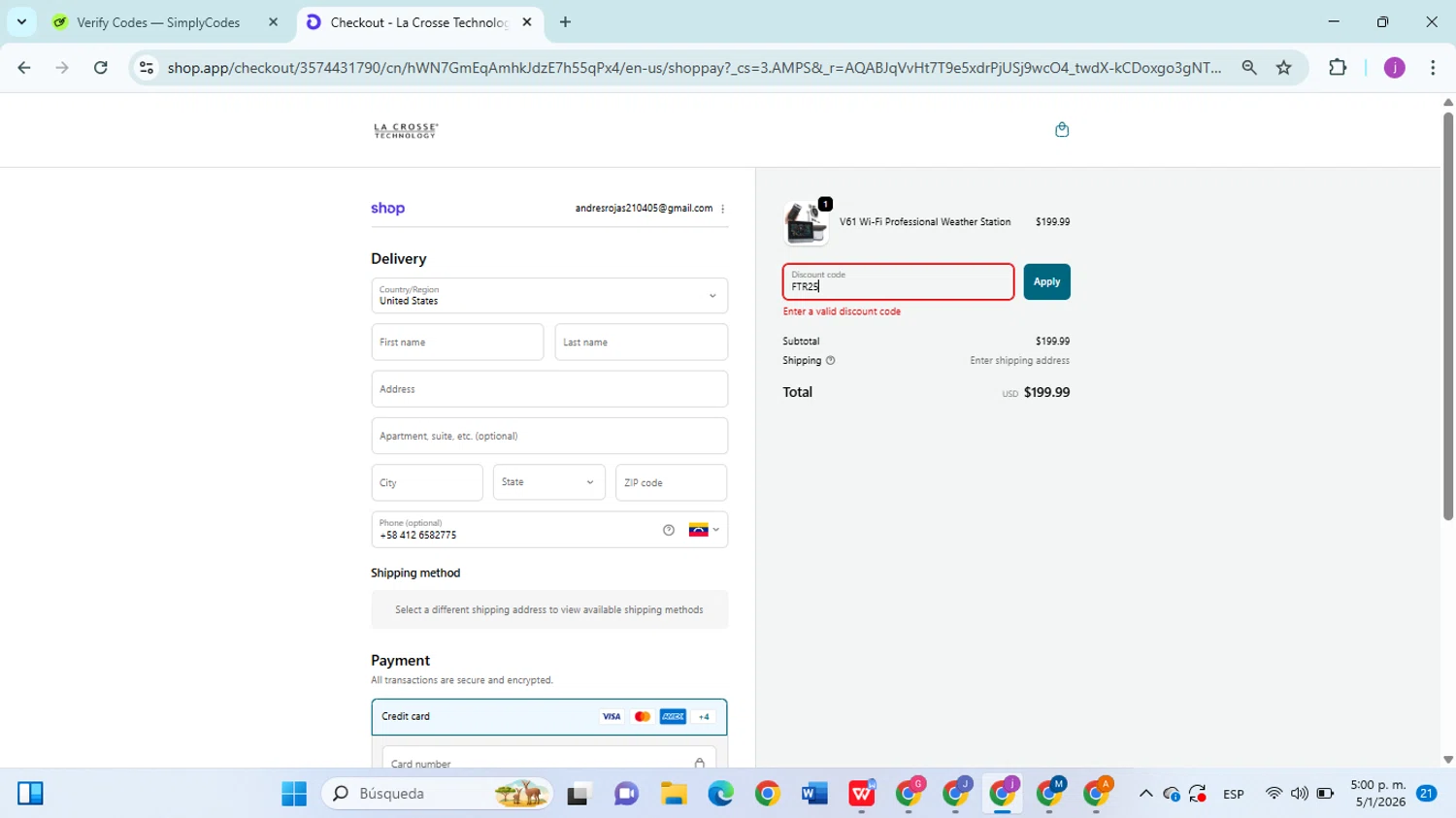The image size is (1456, 818).
Task: Select the Checkout - La Crosse Technology tab
Action: click(418, 22)
